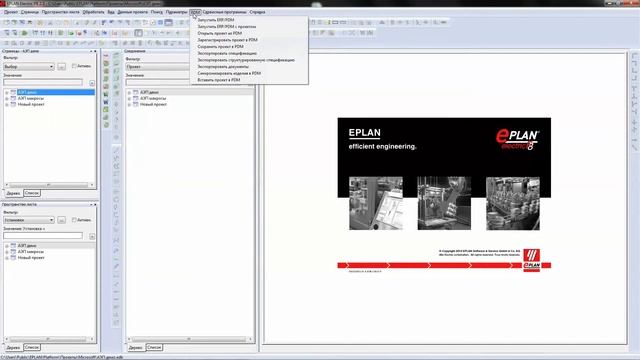
Task: Click project icon of АЭП макросы in Страницы
Action: (13, 99)
